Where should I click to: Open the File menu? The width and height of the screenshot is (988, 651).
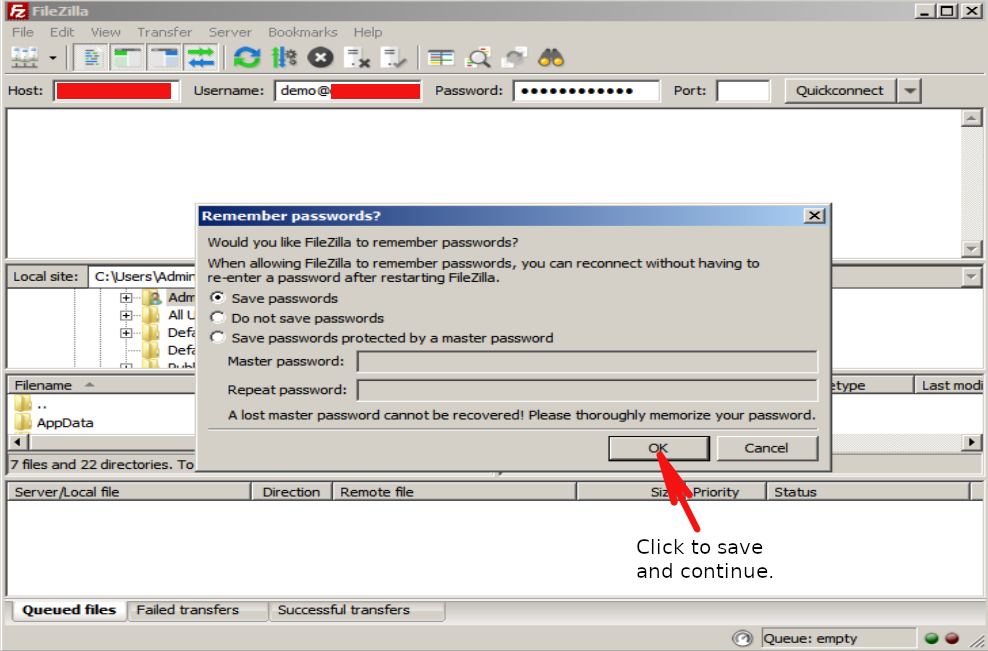coord(23,32)
